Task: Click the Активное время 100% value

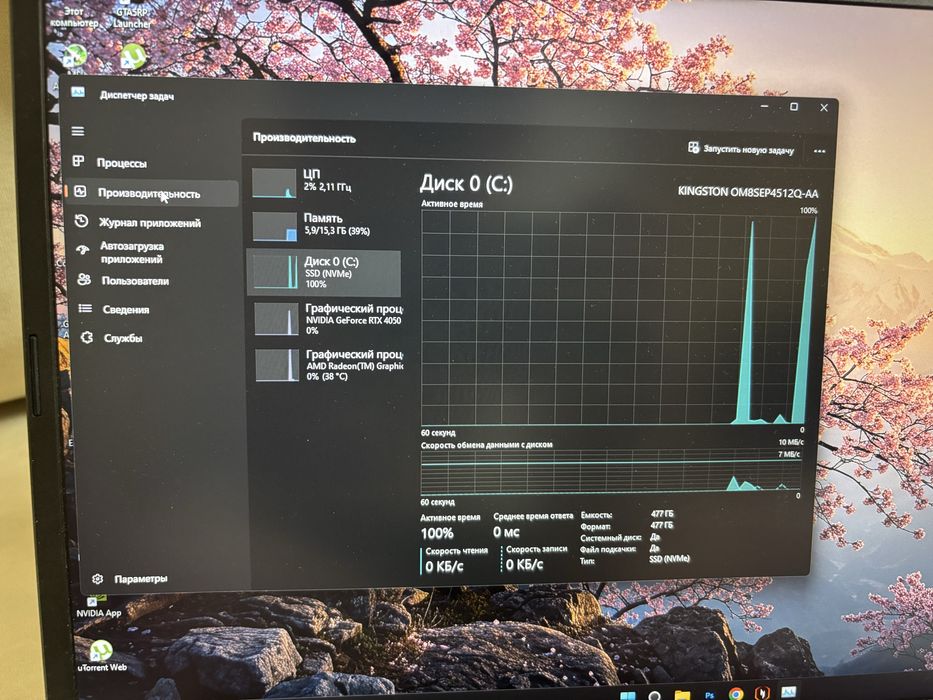Action: point(437,533)
